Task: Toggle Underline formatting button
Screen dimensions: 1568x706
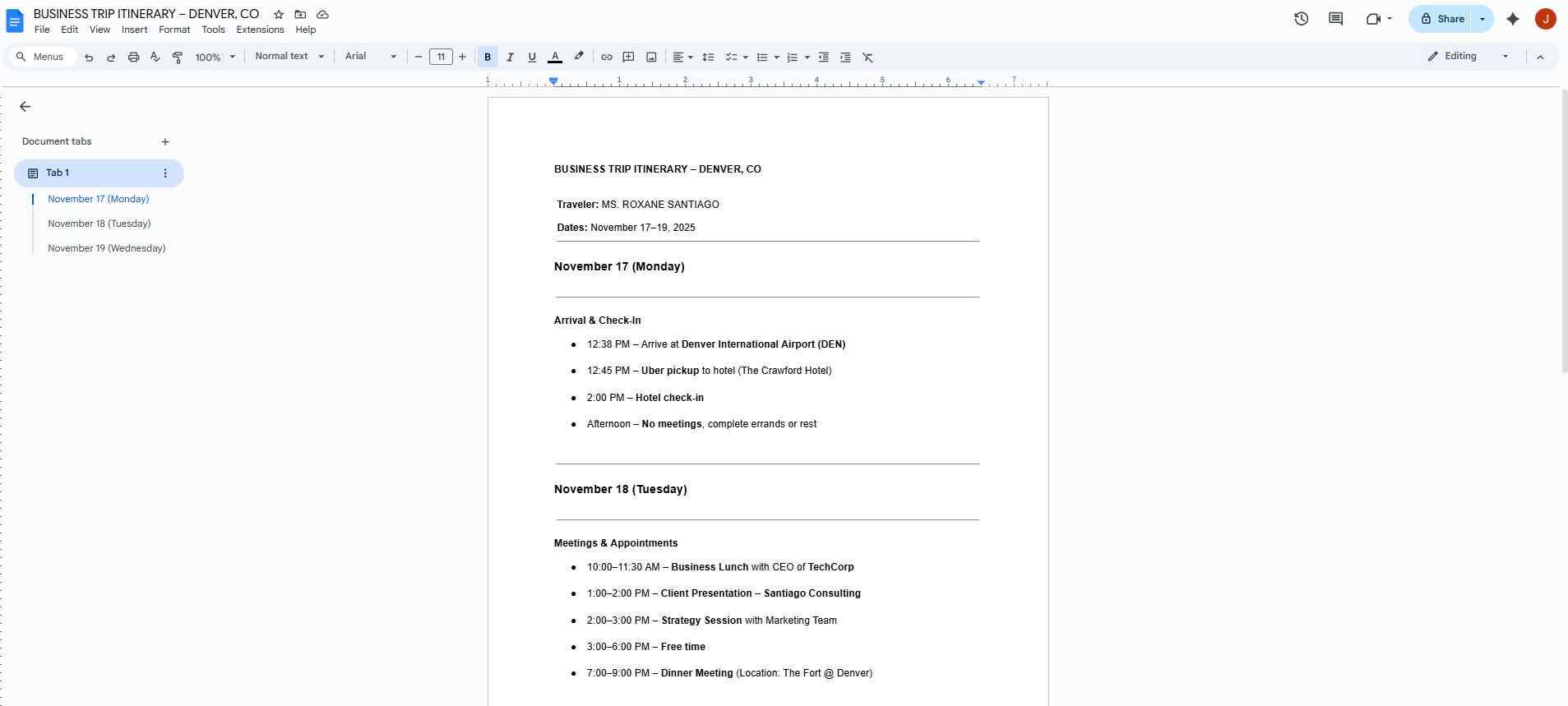Action: 532,58
